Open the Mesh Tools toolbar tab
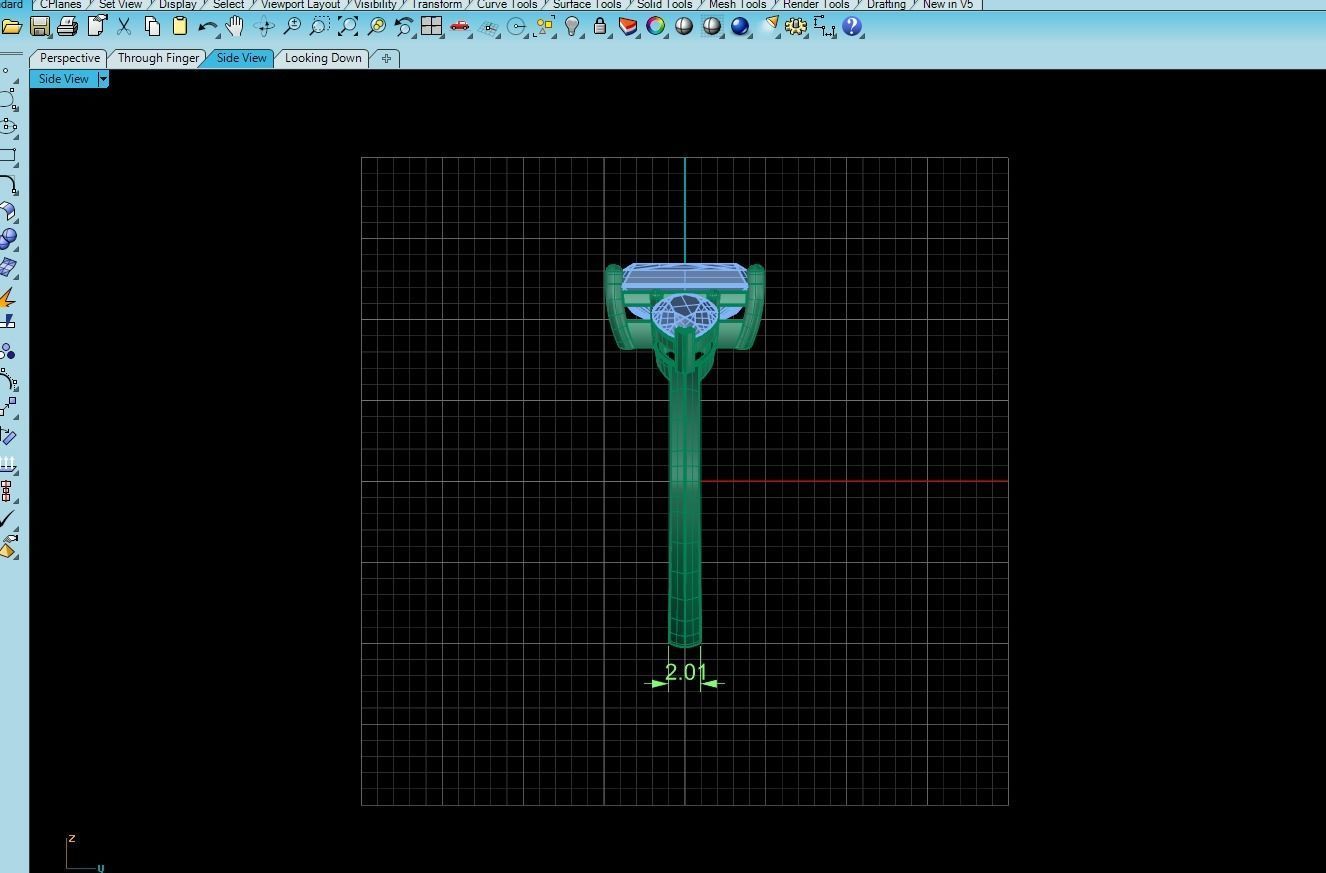The height and width of the screenshot is (873, 1326). (x=737, y=4)
